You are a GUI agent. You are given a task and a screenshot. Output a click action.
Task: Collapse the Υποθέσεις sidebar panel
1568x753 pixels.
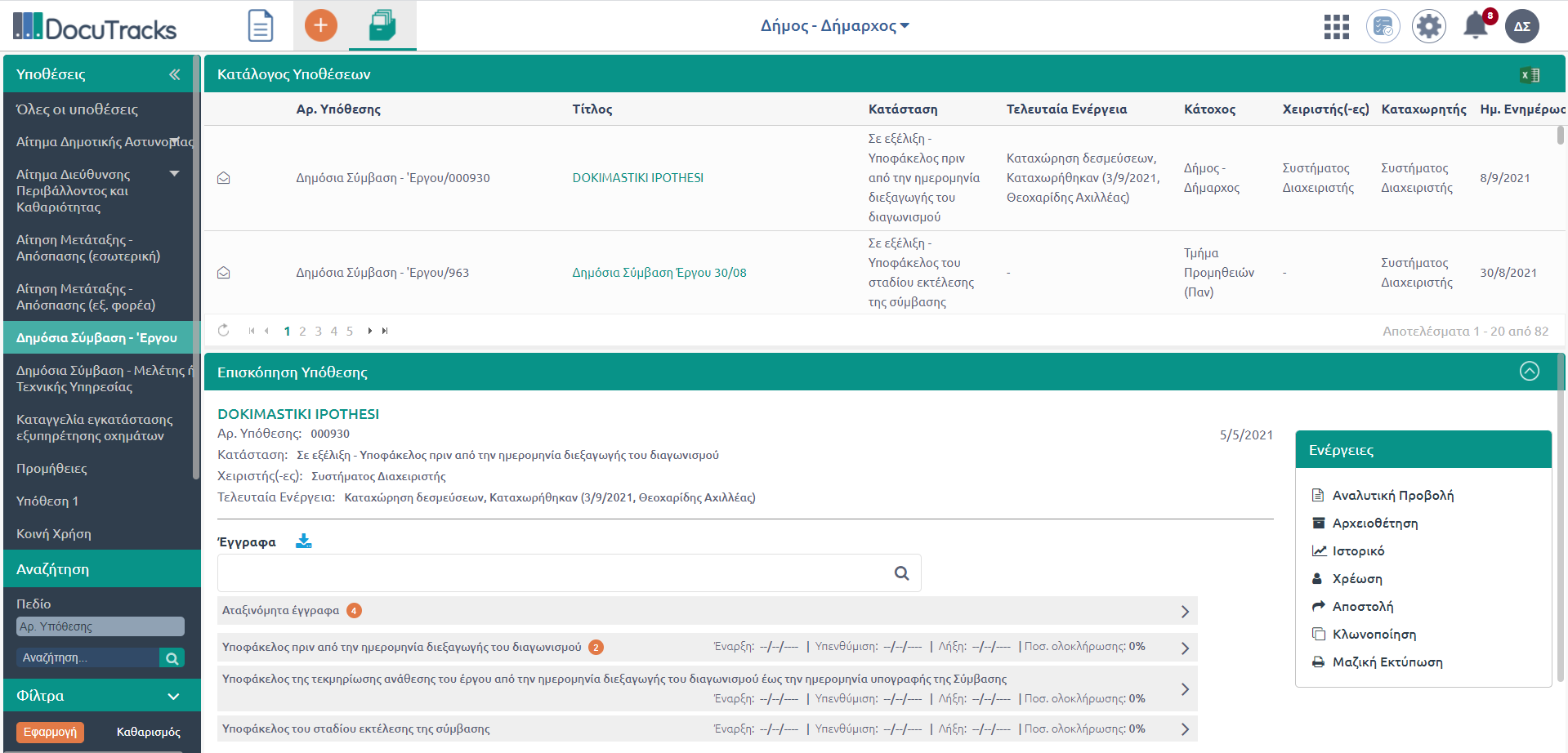click(174, 74)
